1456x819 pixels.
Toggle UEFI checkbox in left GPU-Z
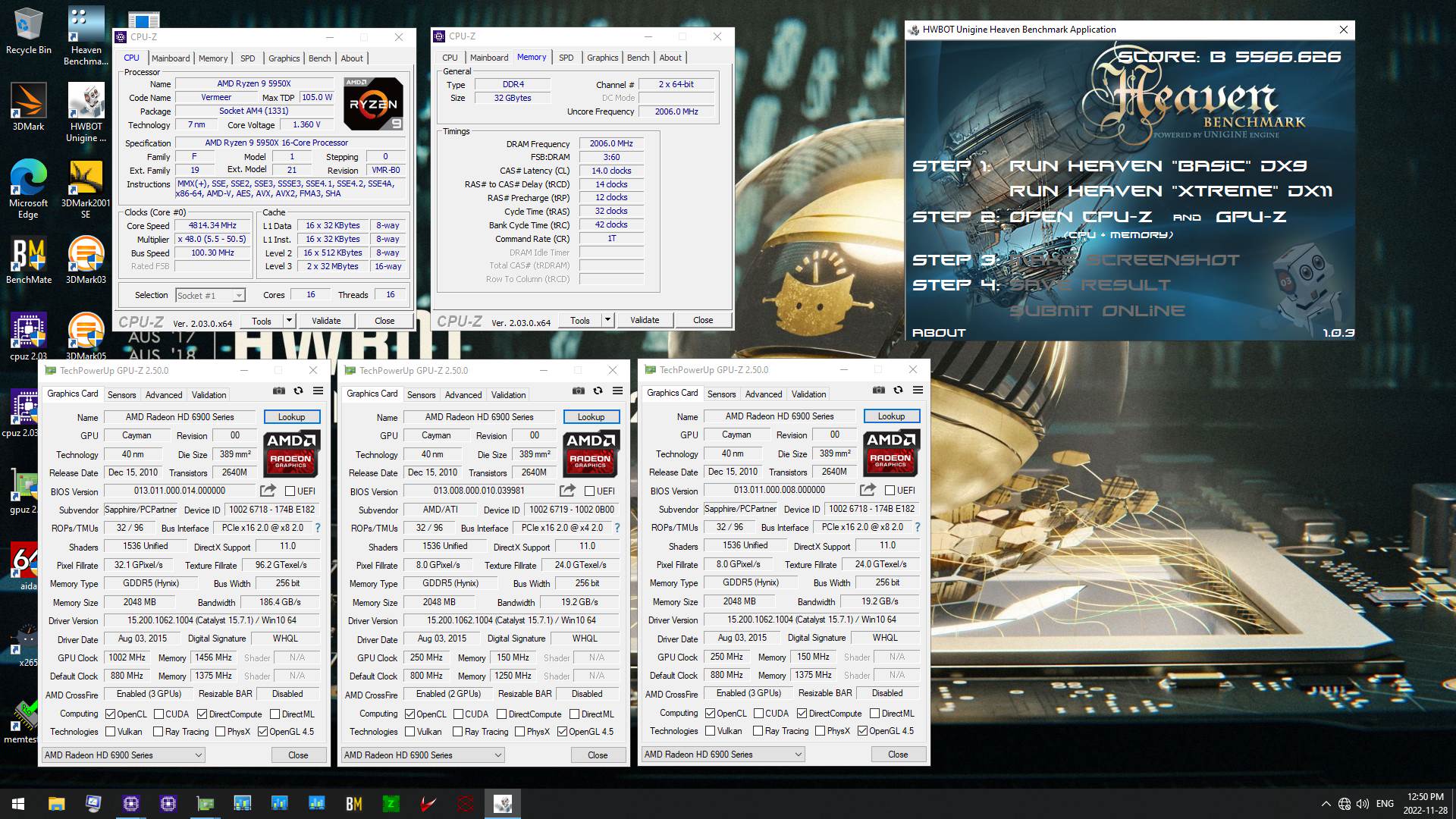290,491
